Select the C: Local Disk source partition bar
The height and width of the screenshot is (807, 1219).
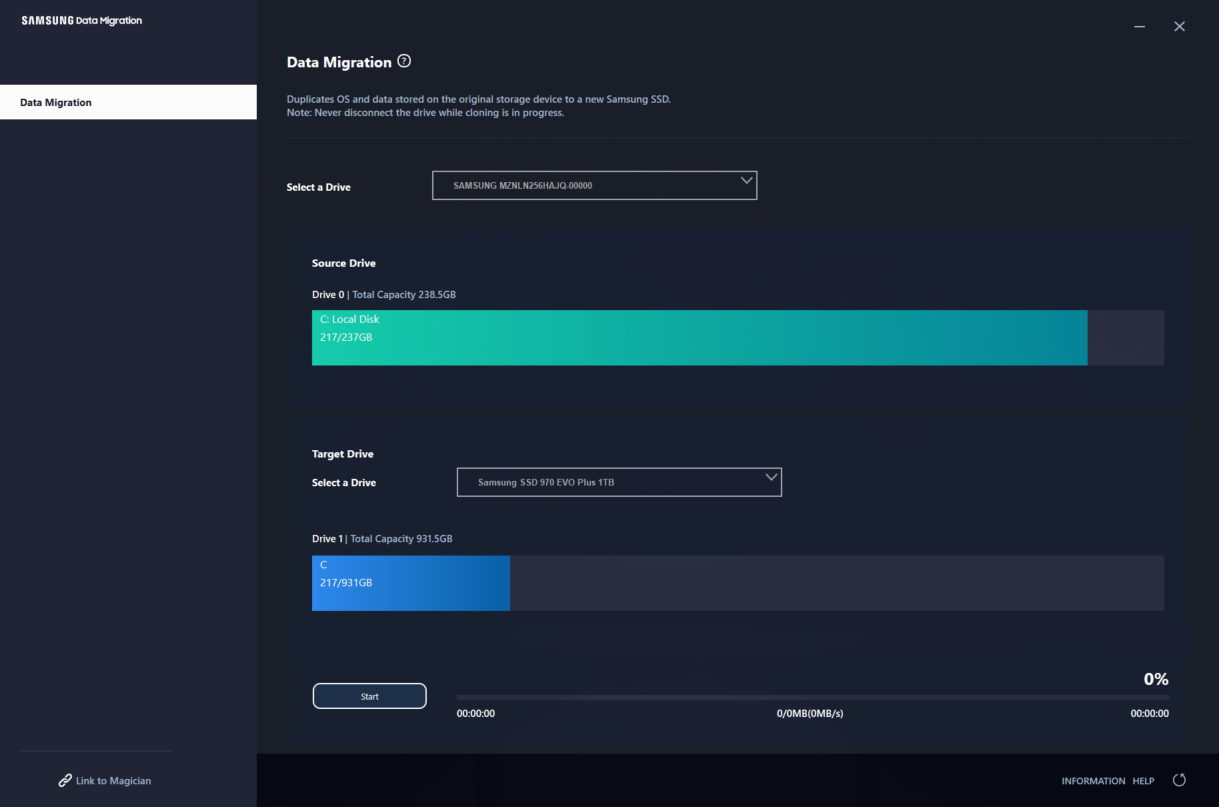699,337
